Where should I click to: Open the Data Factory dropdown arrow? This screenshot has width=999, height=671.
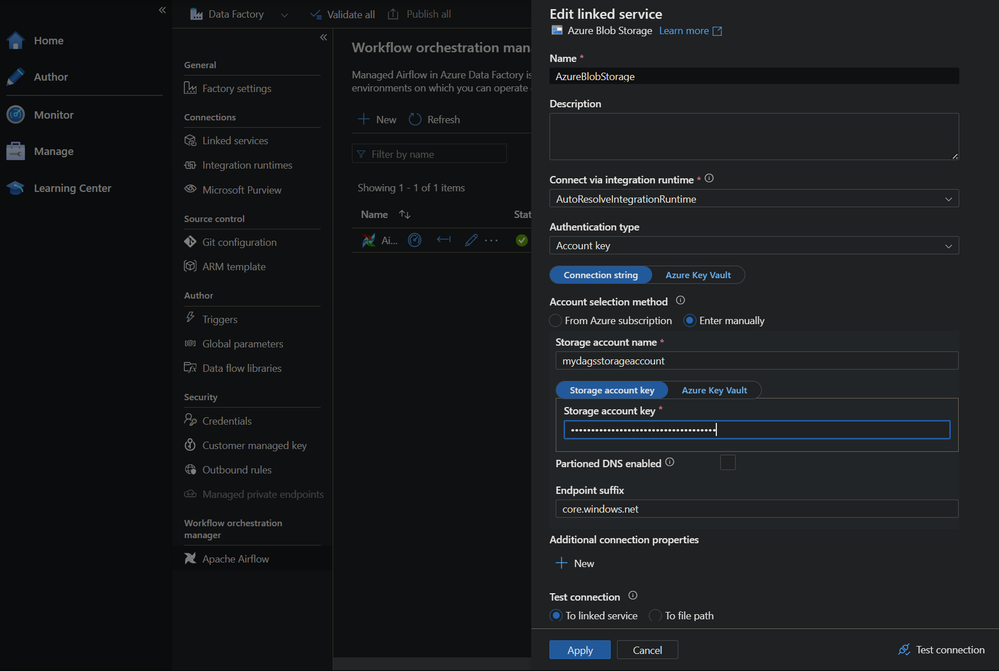[284, 15]
